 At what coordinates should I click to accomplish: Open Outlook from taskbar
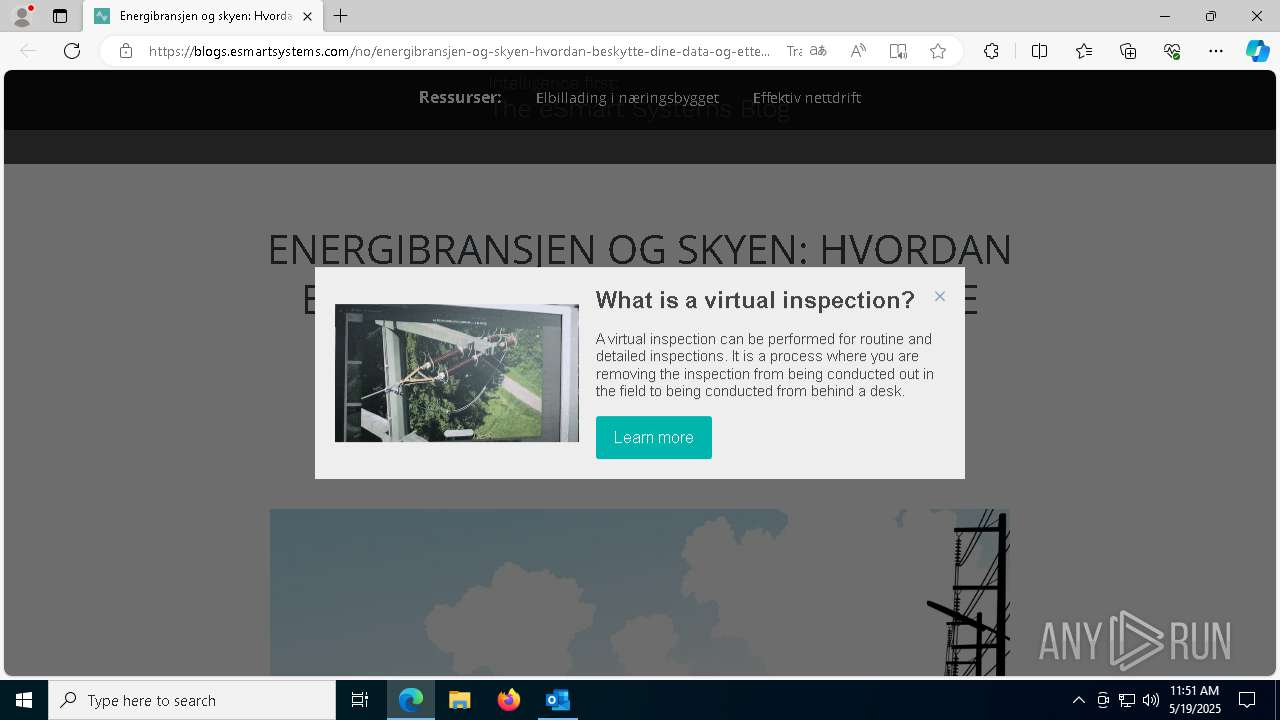[557, 700]
